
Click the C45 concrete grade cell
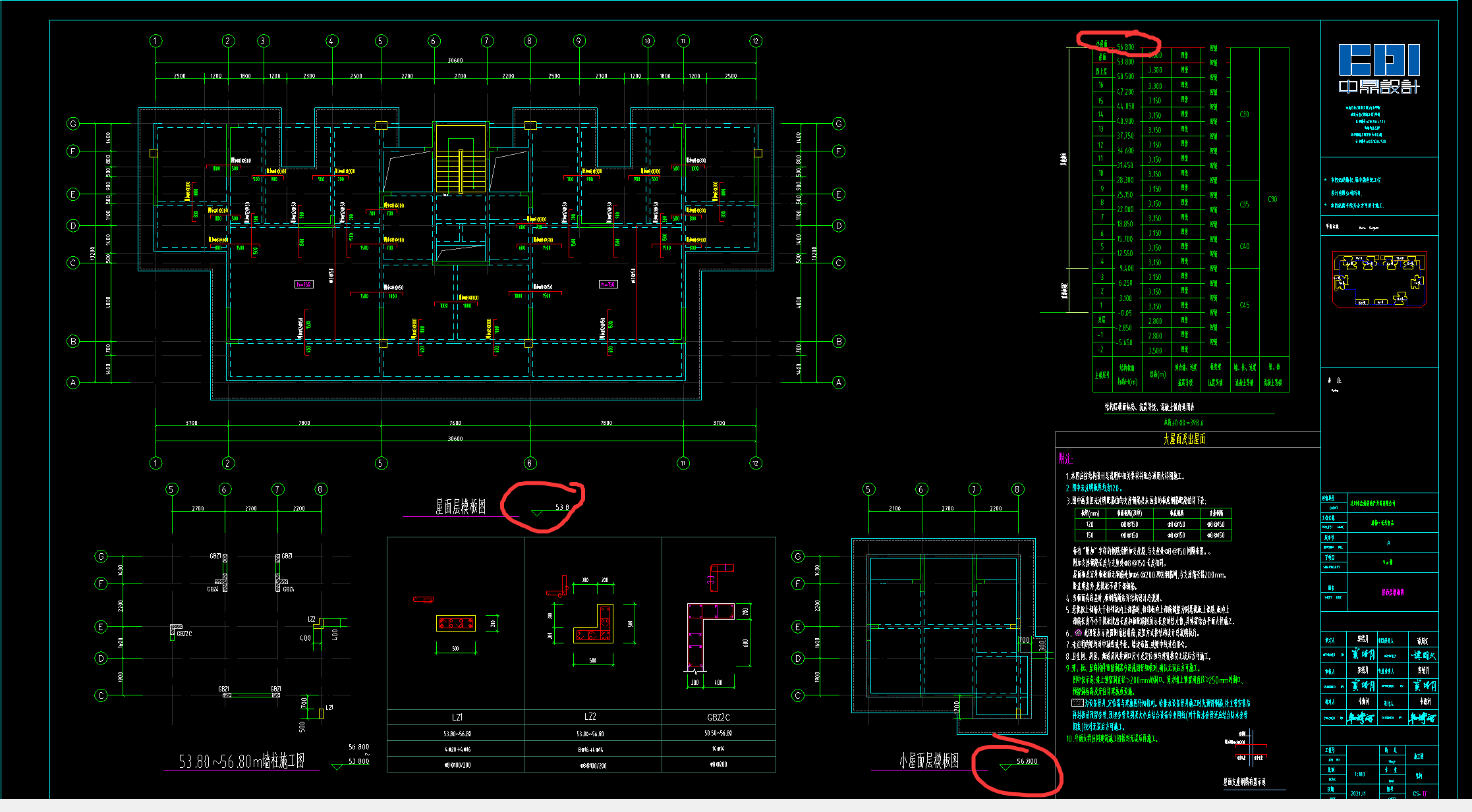coord(1244,306)
